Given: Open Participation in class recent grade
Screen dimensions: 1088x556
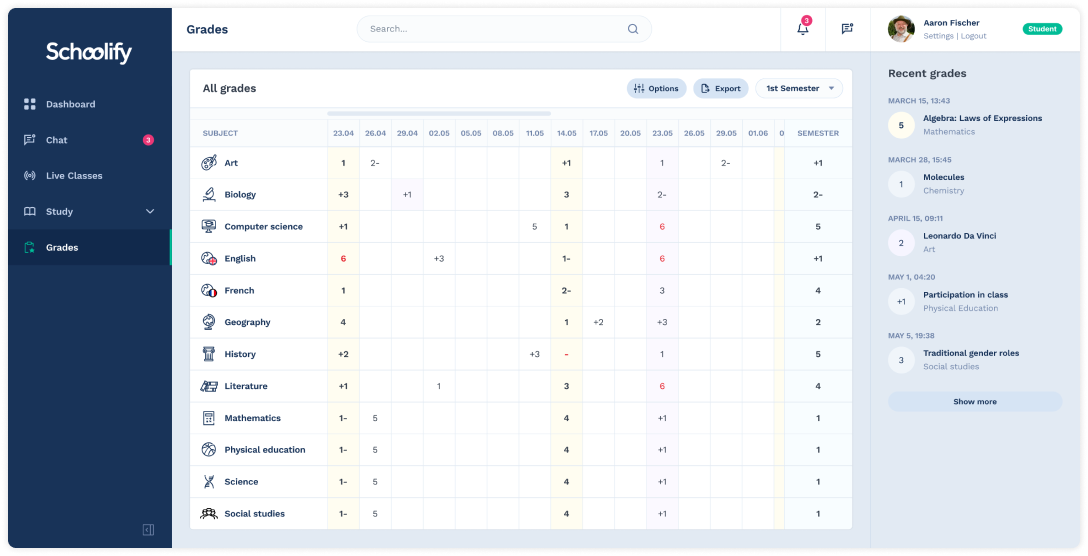Looking at the screenshot, I should click(x=975, y=301).
